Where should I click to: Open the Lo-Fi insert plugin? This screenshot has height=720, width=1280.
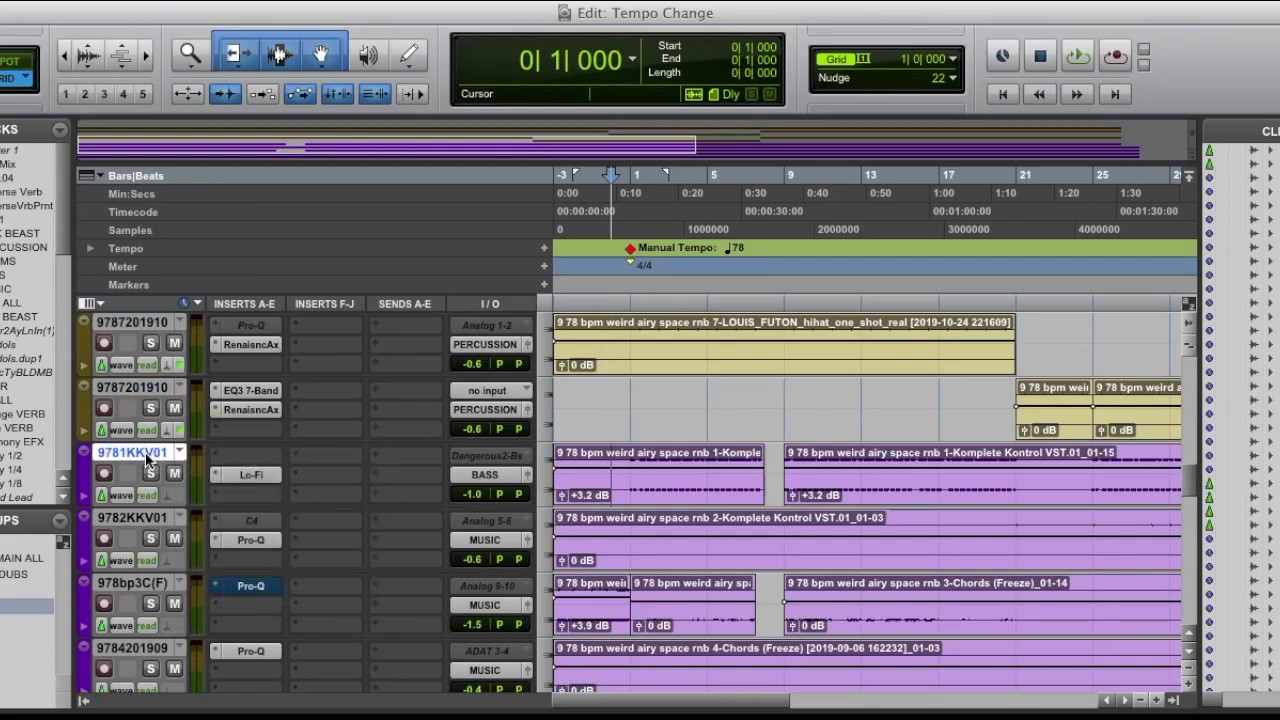pyautogui.click(x=251, y=475)
